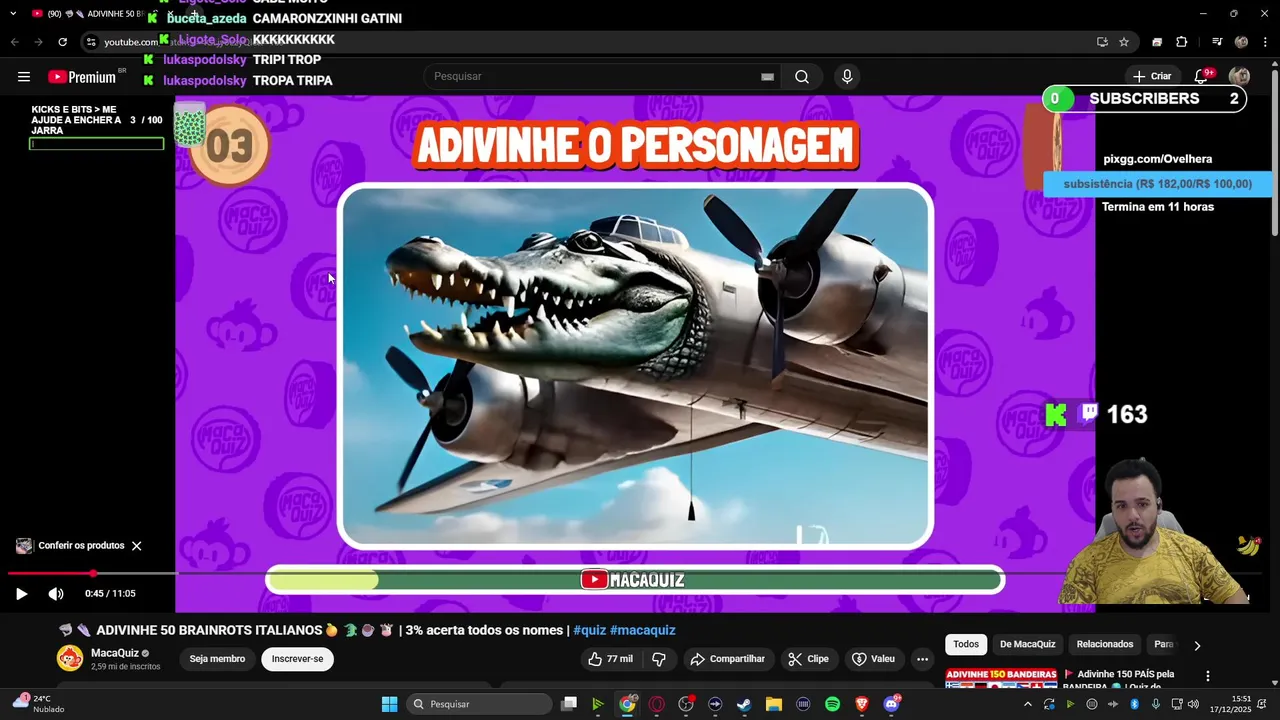Open Discord from the taskbar
The height and width of the screenshot is (720, 1280).
[x=891, y=704]
